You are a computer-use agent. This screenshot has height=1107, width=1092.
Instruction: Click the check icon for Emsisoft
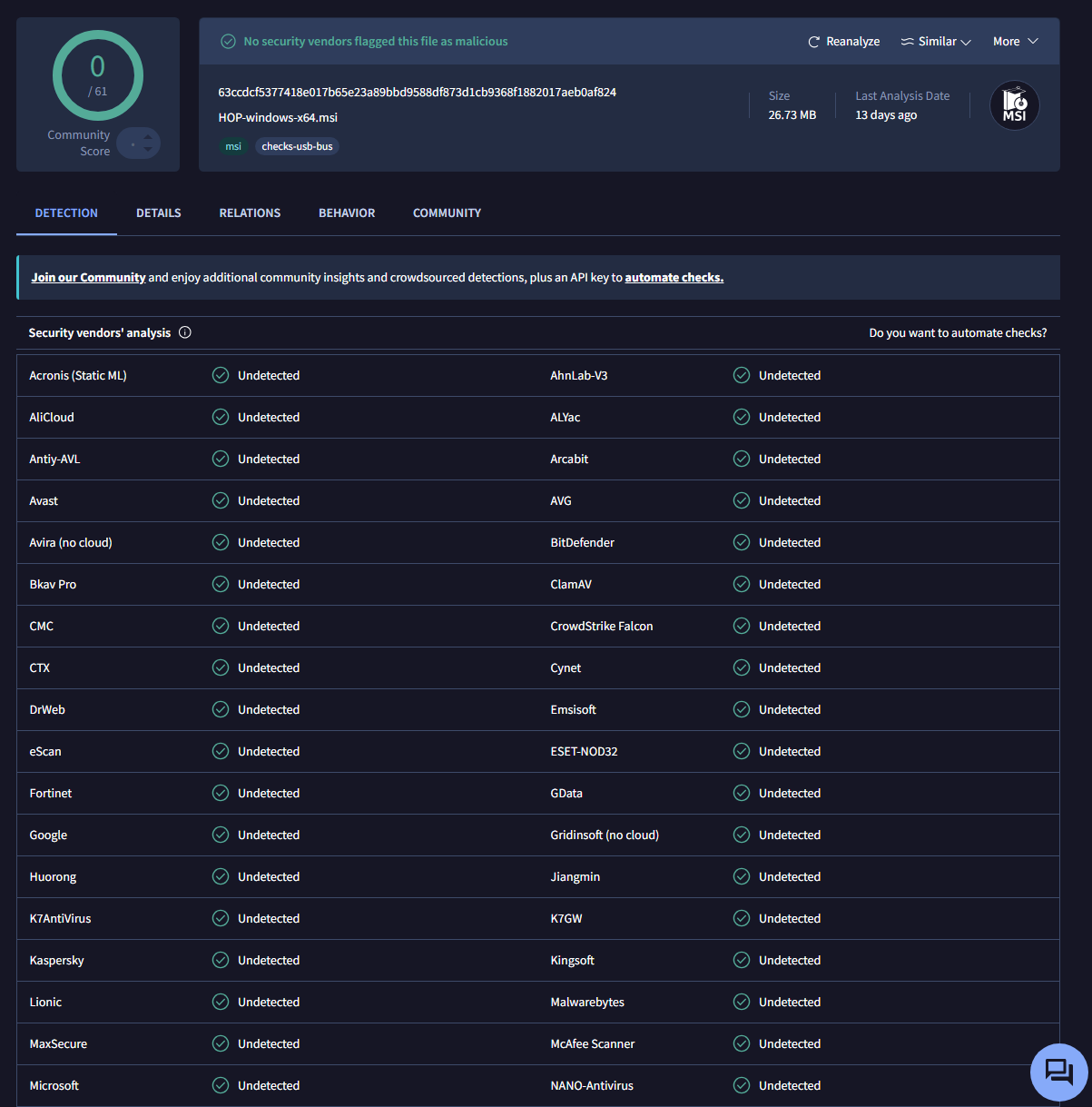click(742, 709)
